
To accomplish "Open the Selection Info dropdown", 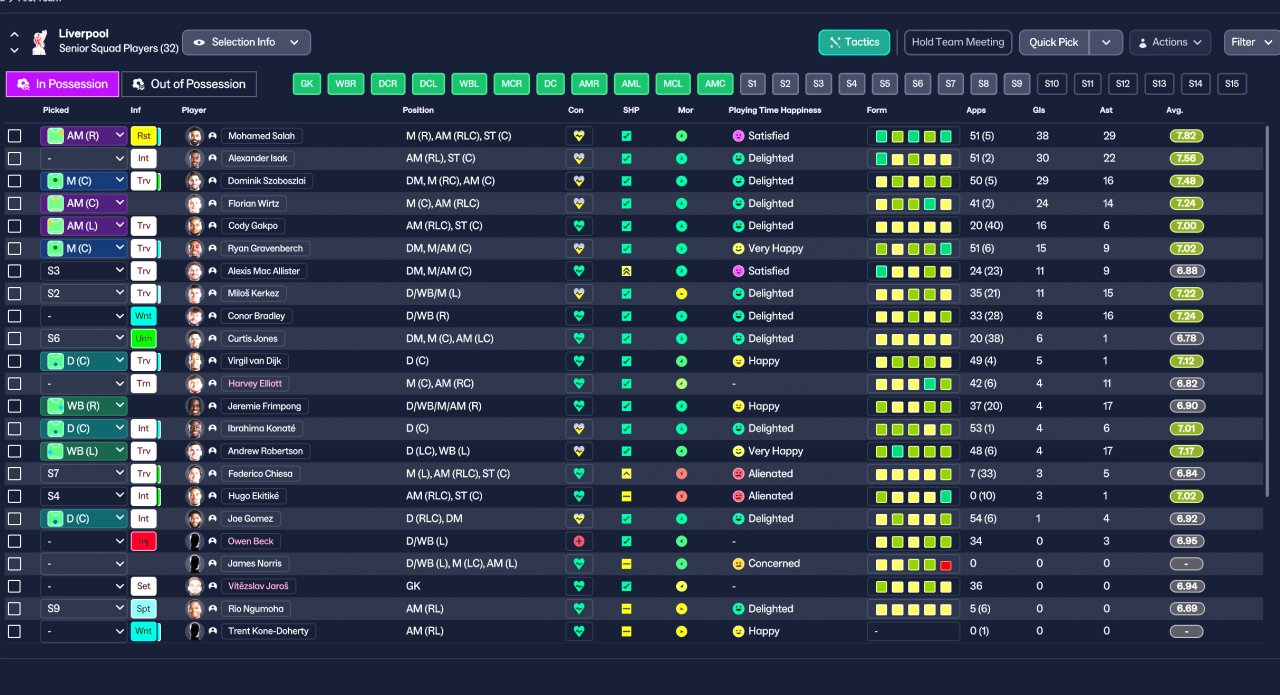I will pyautogui.click(x=246, y=42).
